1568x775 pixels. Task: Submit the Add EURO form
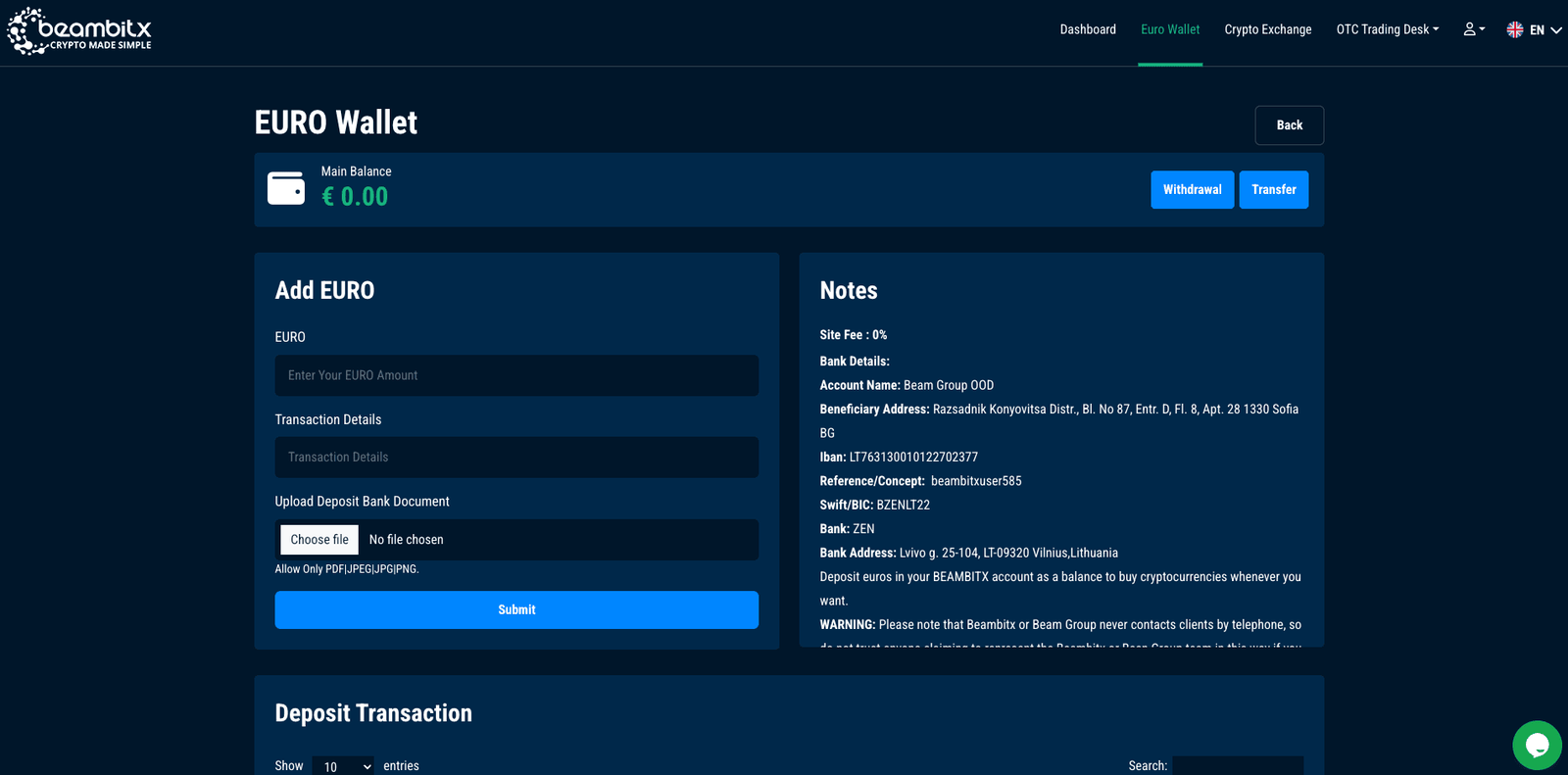[516, 609]
